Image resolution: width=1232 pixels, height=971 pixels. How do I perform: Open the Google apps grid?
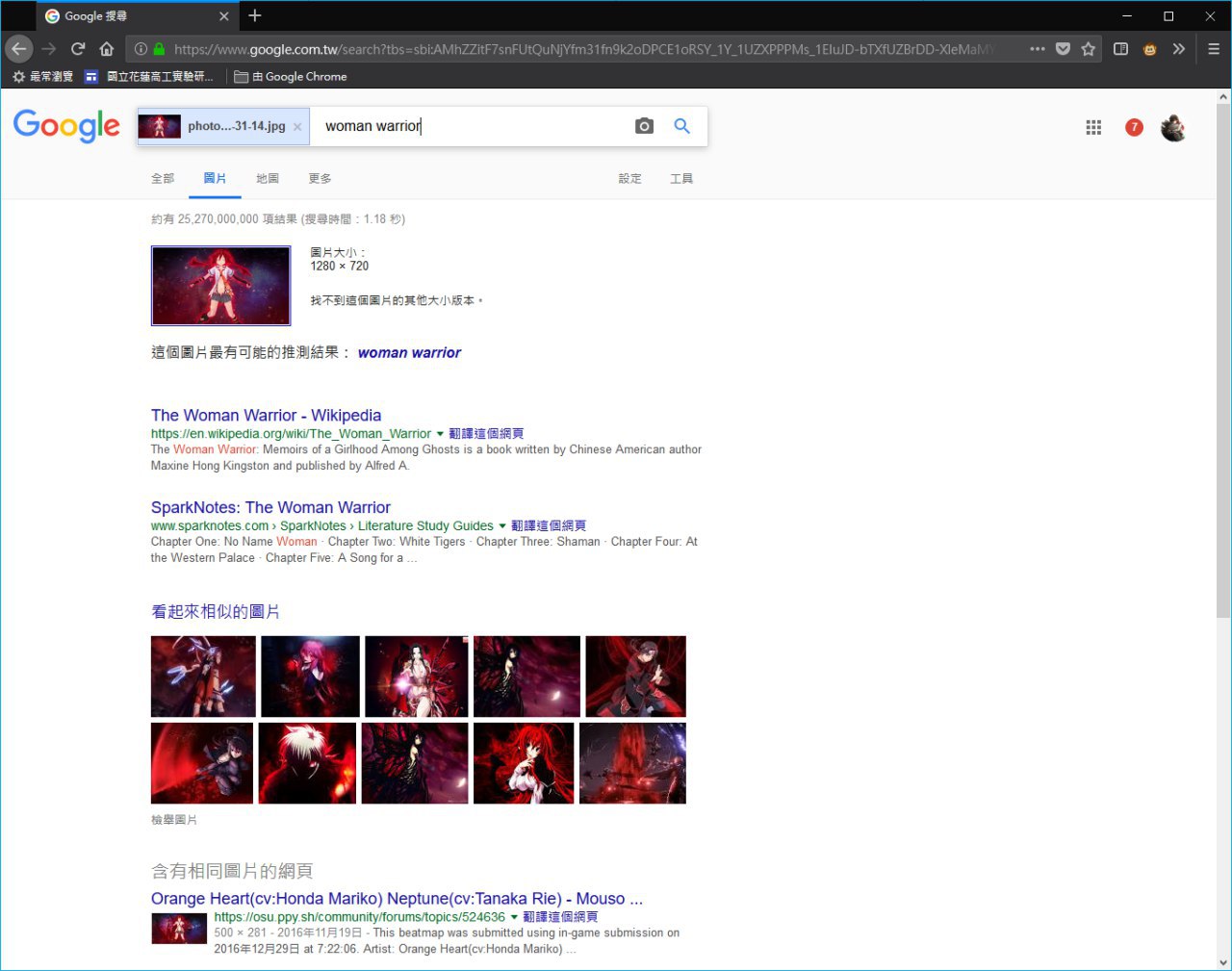click(x=1093, y=127)
